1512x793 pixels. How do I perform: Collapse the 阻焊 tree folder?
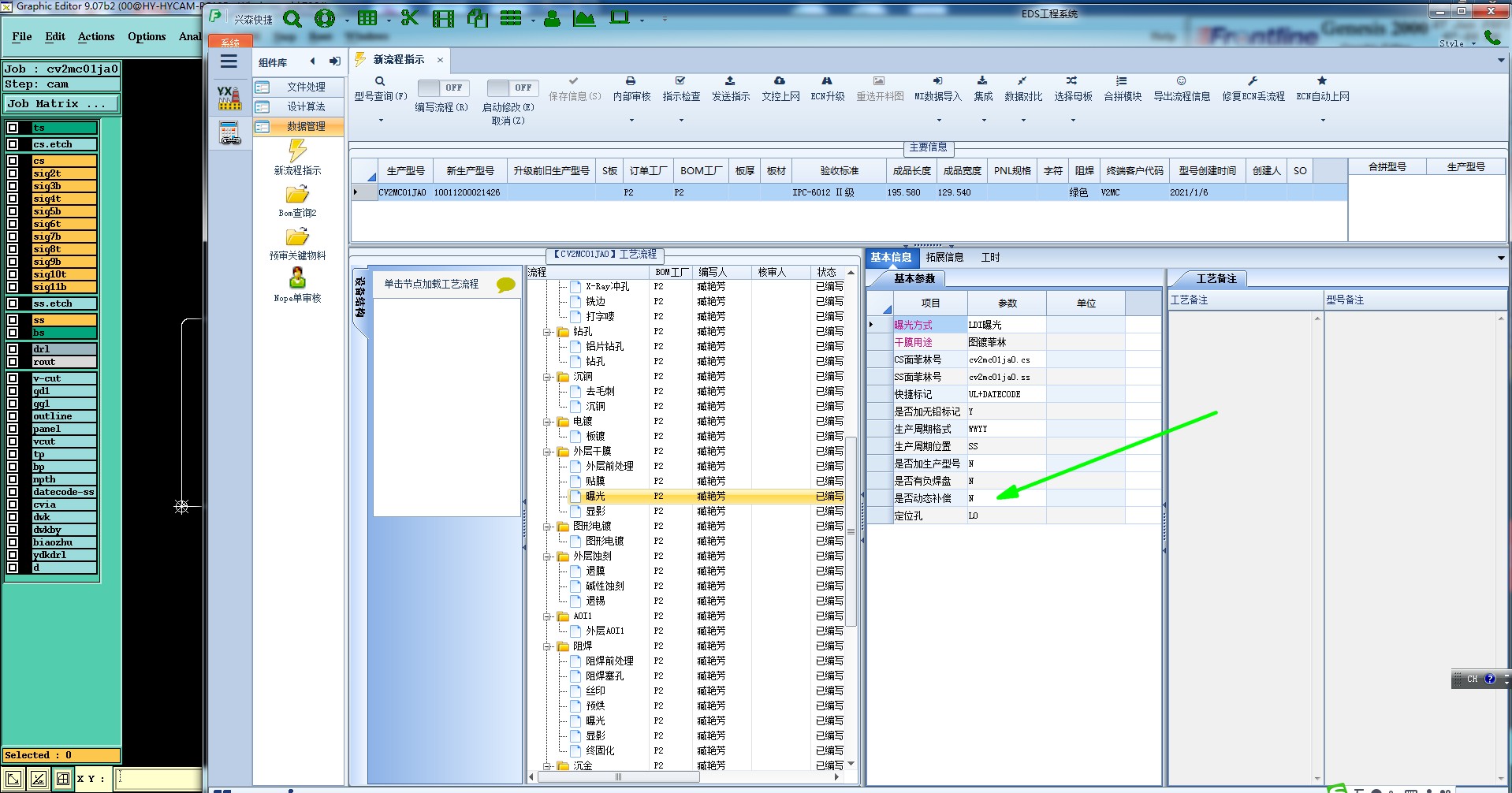coord(547,646)
